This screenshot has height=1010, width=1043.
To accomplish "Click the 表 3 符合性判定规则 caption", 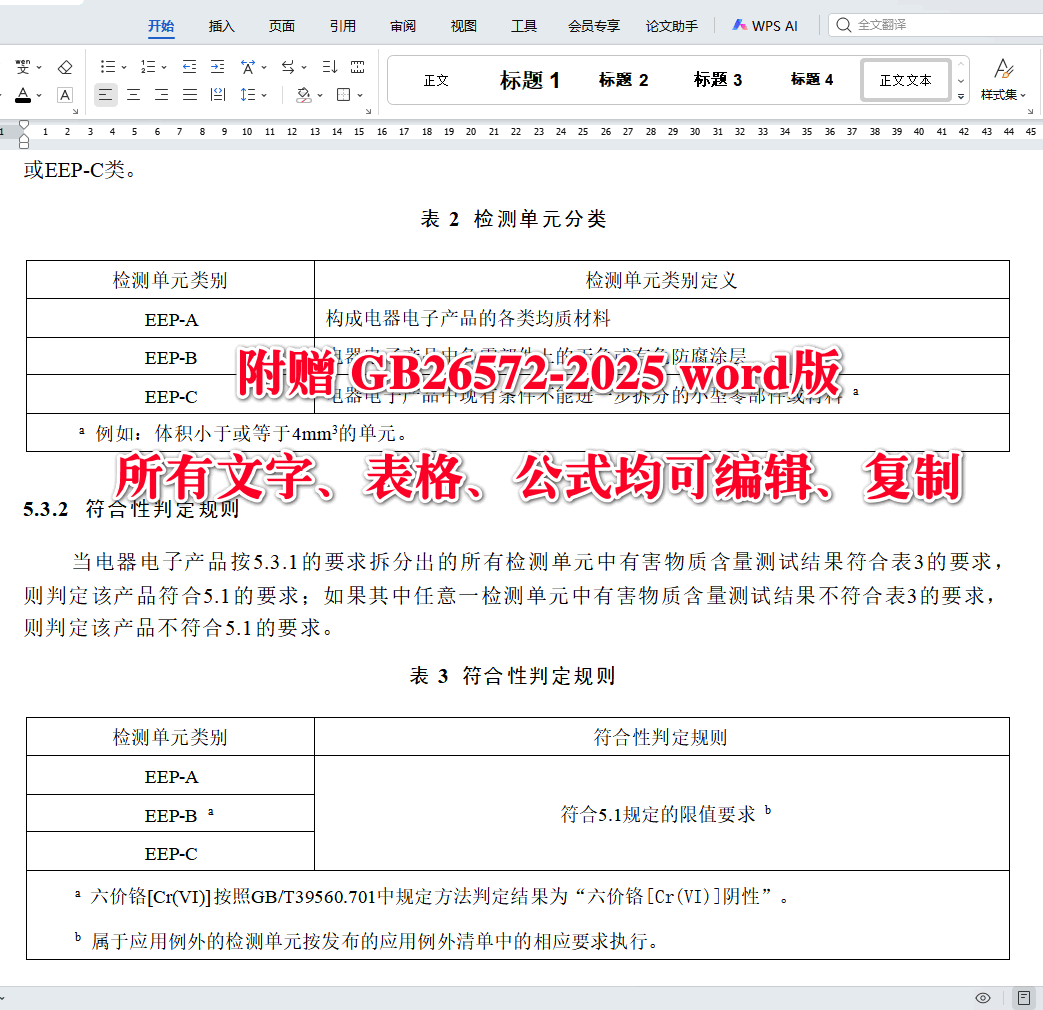I will coord(513,676).
